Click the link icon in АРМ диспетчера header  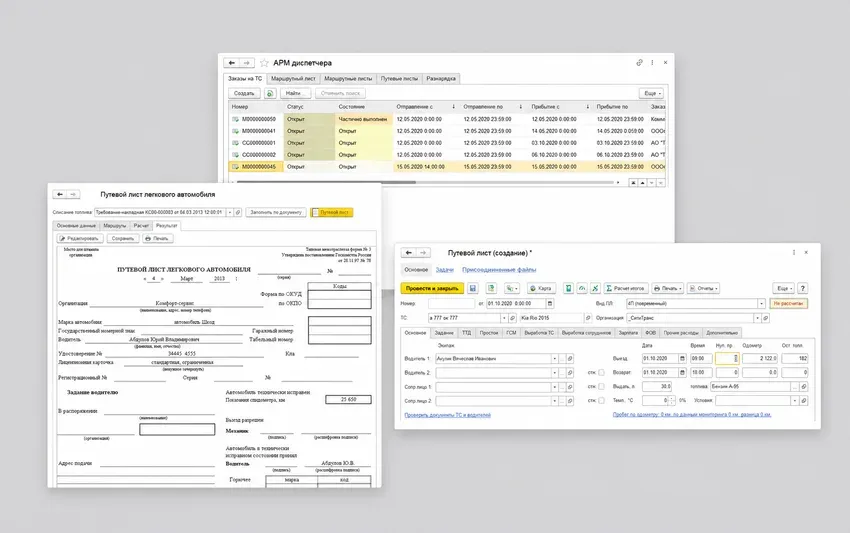click(x=639, y=62)
